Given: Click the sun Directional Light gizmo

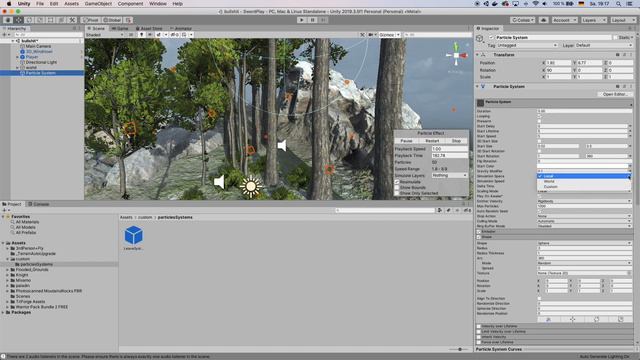Looking at the screenshot, I should click(251, 187).
